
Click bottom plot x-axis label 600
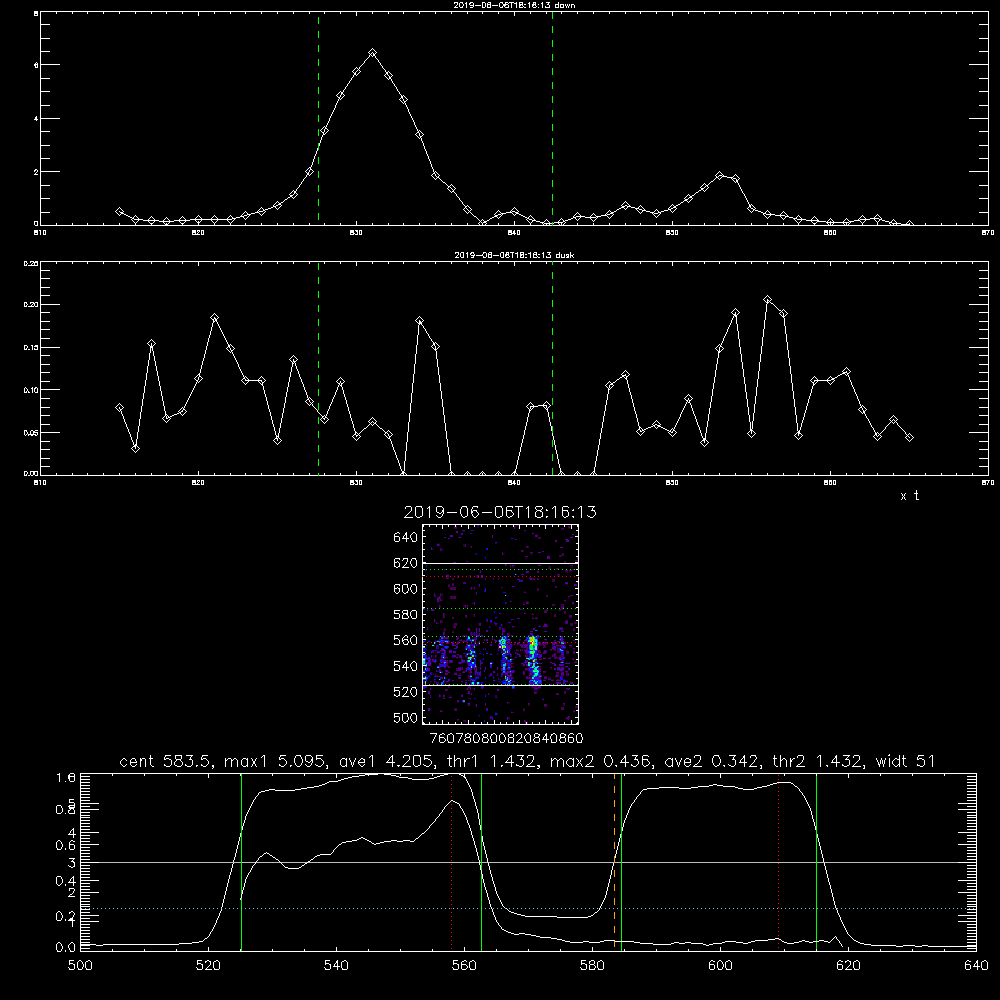tap(720, 965)
